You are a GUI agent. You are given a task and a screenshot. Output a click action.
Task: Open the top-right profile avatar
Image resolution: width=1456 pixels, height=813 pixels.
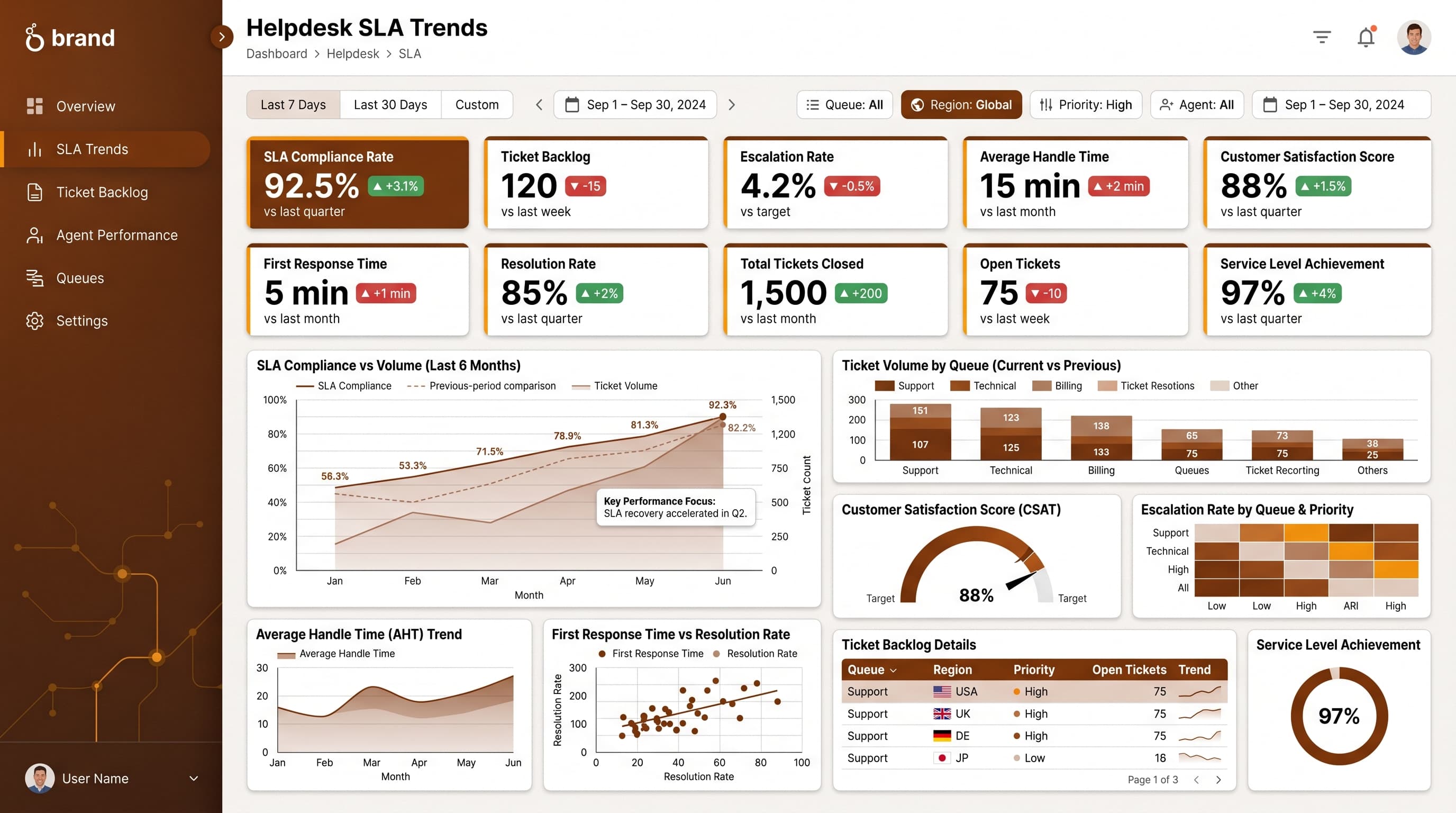1414,37
